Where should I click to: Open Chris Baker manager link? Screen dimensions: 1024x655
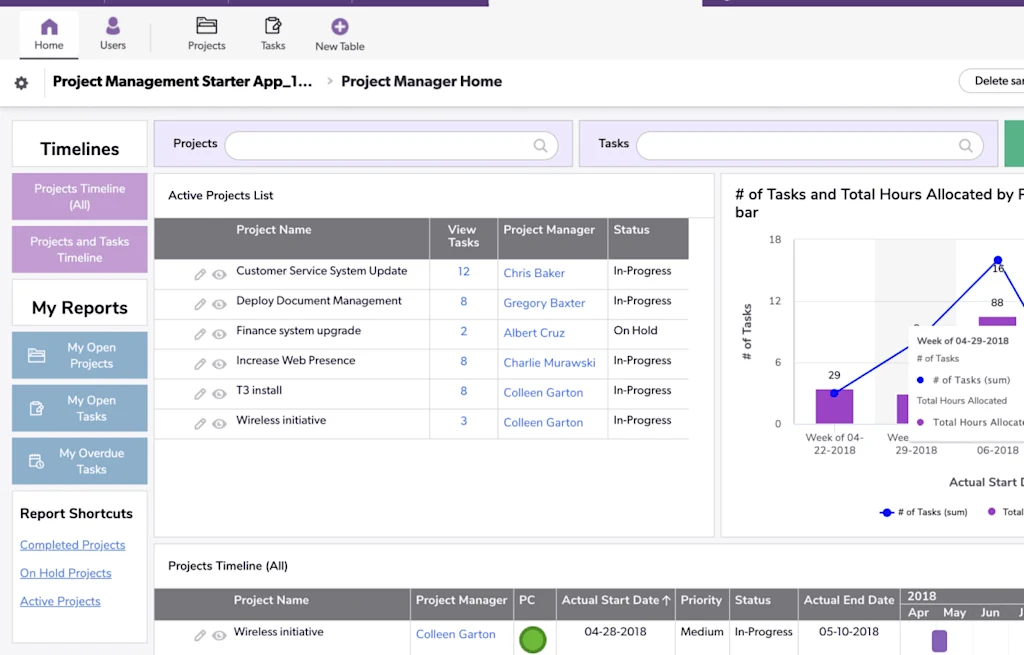point(534,273)
